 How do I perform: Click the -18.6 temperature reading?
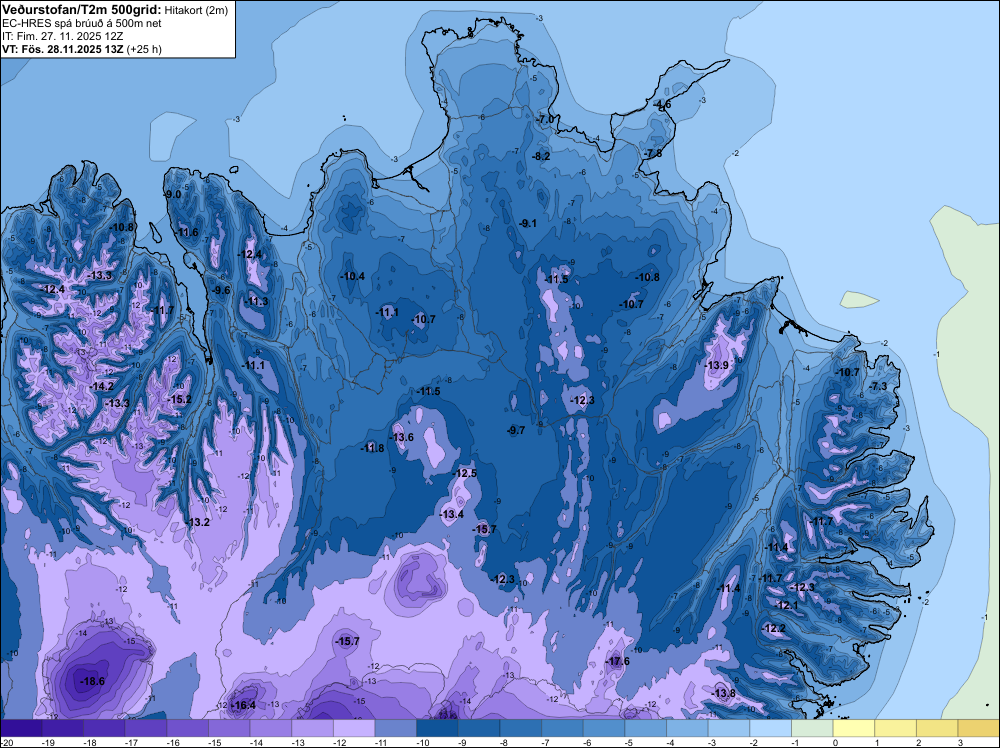point(92,681)
